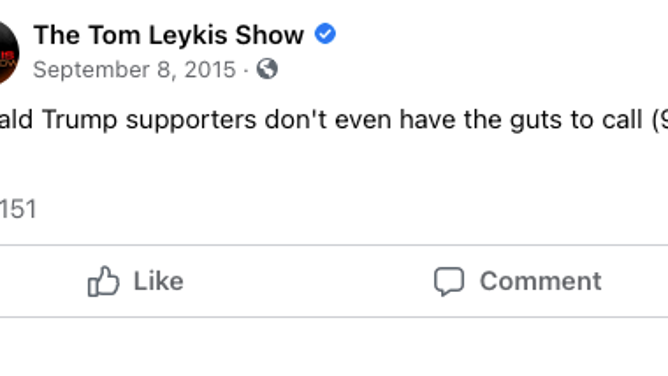The height and width of the screenshot is (376, 668).
Task: Click the word supporters in the post text
Action: coord(191,121)
